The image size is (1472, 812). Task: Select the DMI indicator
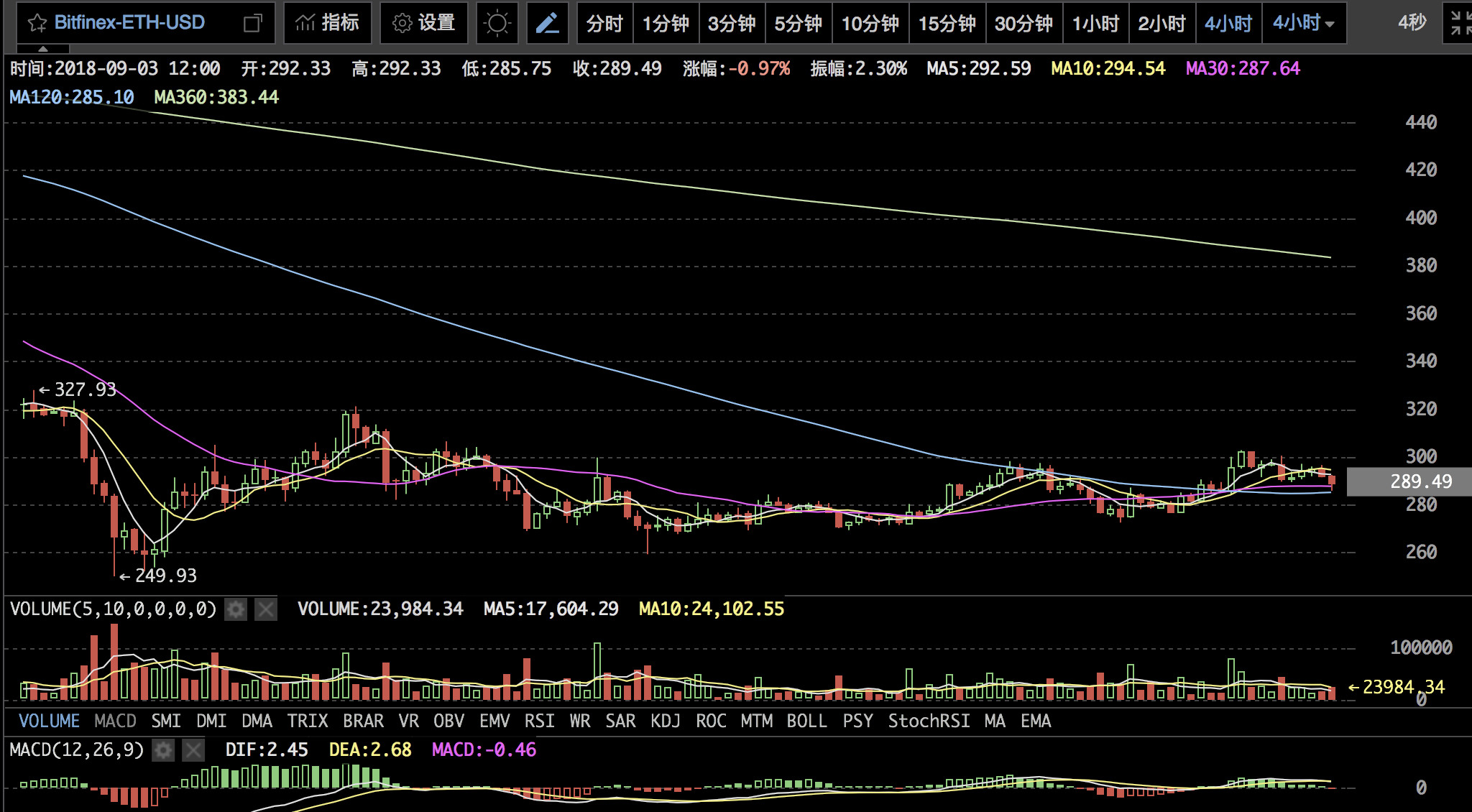(x=211, y=721)
